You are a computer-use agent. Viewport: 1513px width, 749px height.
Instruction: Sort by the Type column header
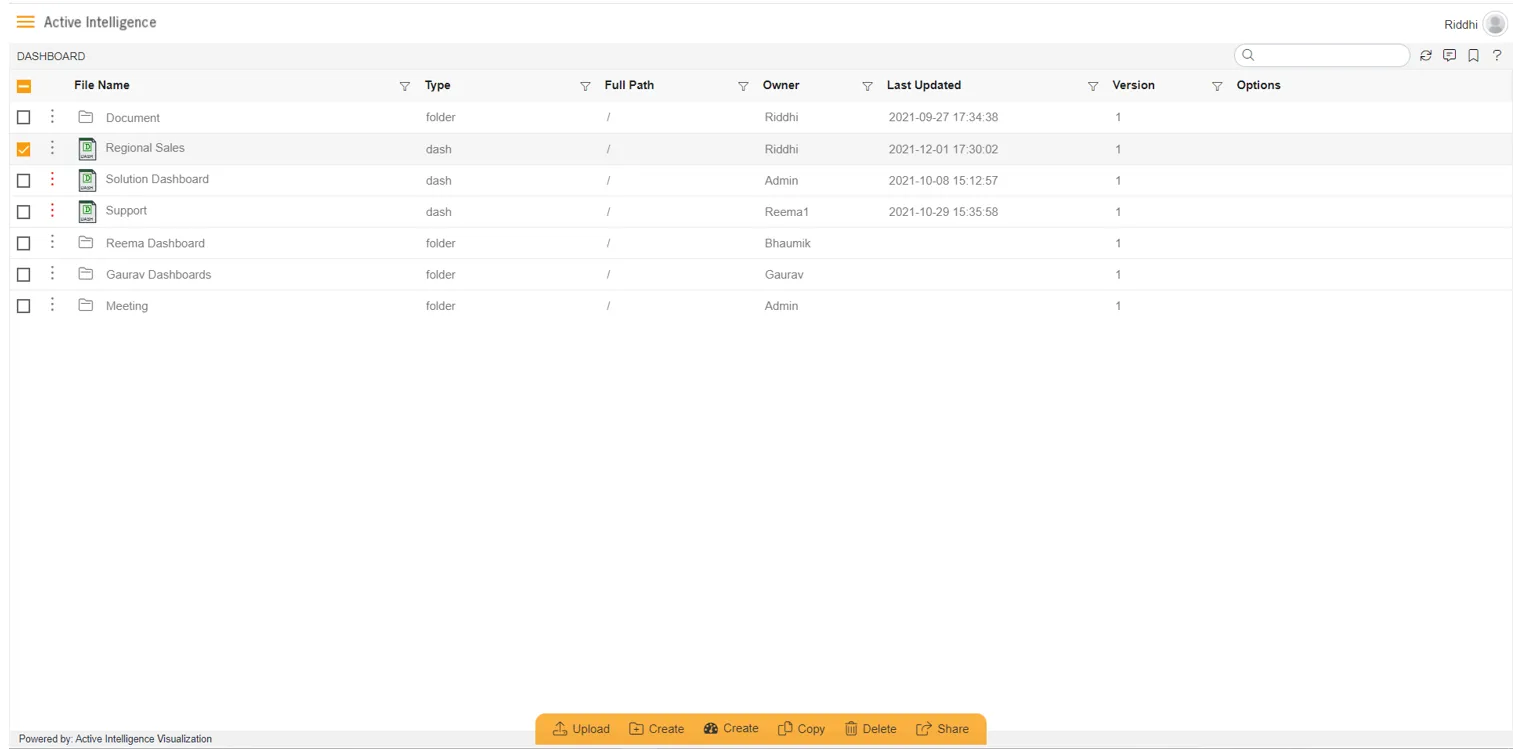pos(438,85)
